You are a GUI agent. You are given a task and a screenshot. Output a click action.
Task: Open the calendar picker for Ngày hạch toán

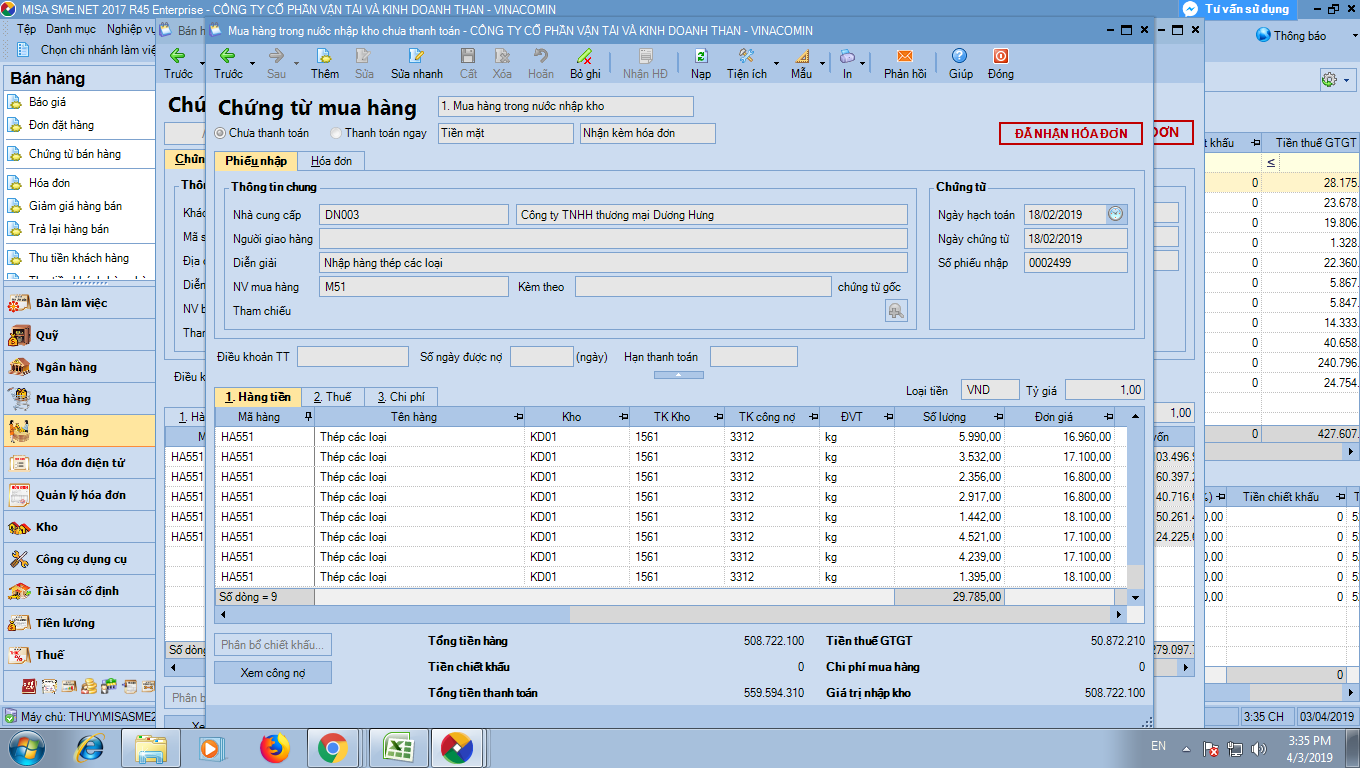click(1116, 214)
